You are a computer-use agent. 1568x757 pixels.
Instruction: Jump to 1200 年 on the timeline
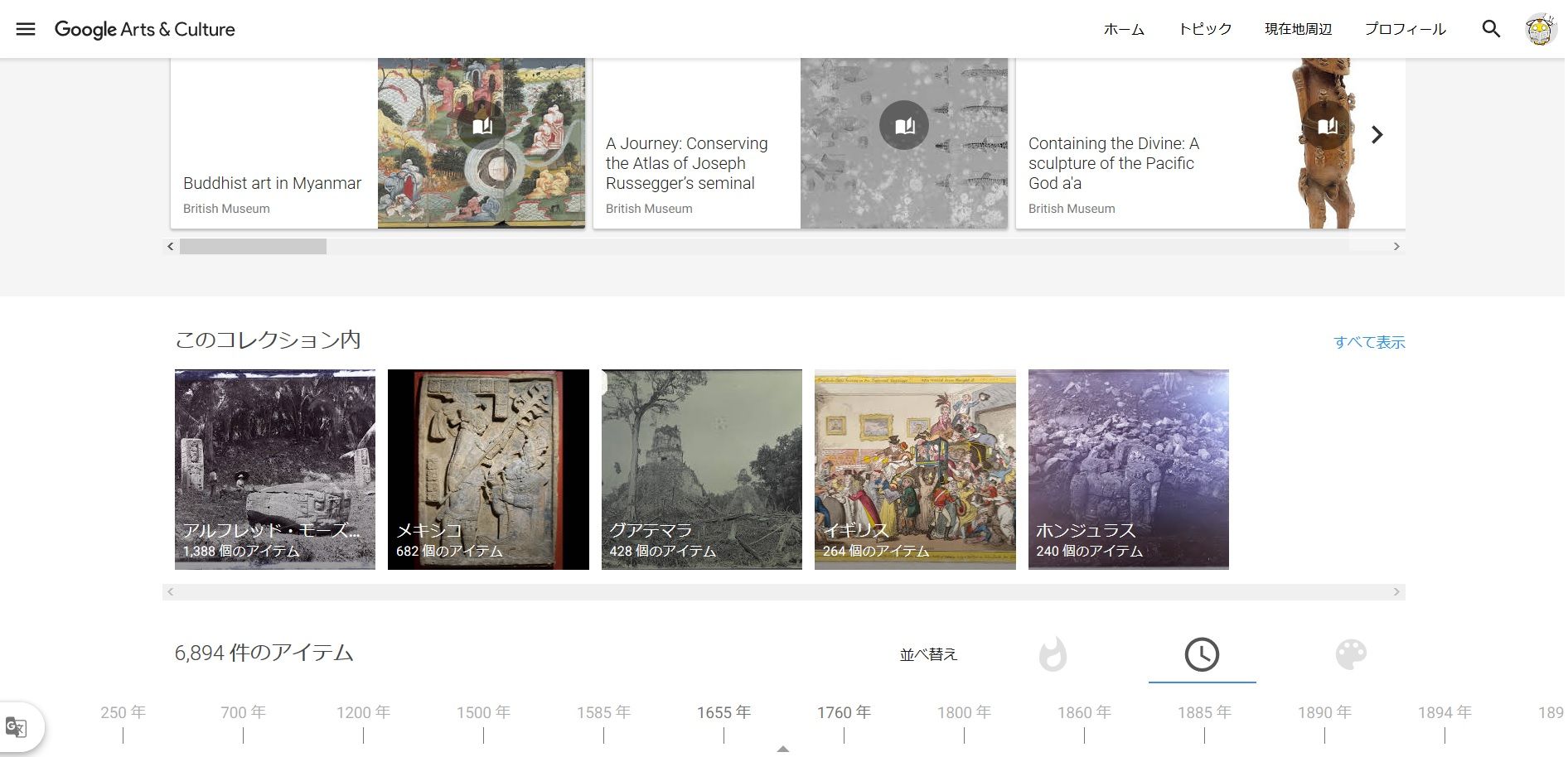363,712
